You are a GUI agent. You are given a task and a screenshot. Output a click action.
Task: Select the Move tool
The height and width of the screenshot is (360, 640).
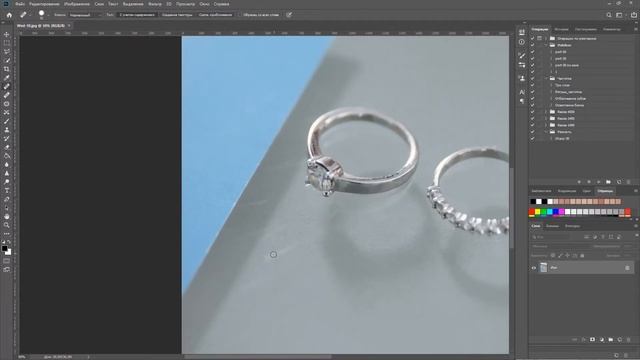point(7,34)
